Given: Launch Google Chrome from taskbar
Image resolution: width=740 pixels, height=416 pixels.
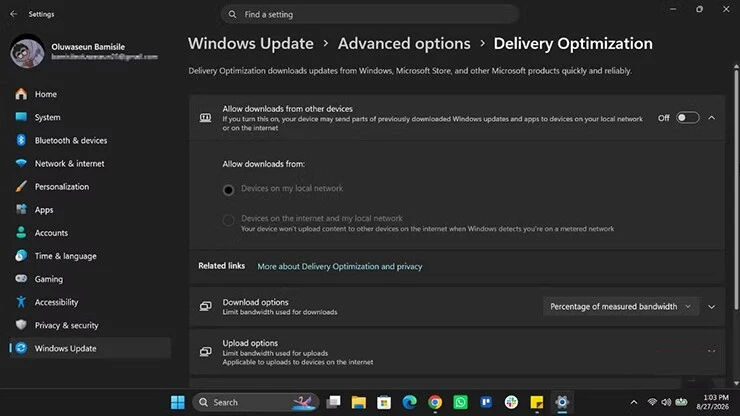Looking at the screenshot, I should pyautogui.click(x=435, y=402).
